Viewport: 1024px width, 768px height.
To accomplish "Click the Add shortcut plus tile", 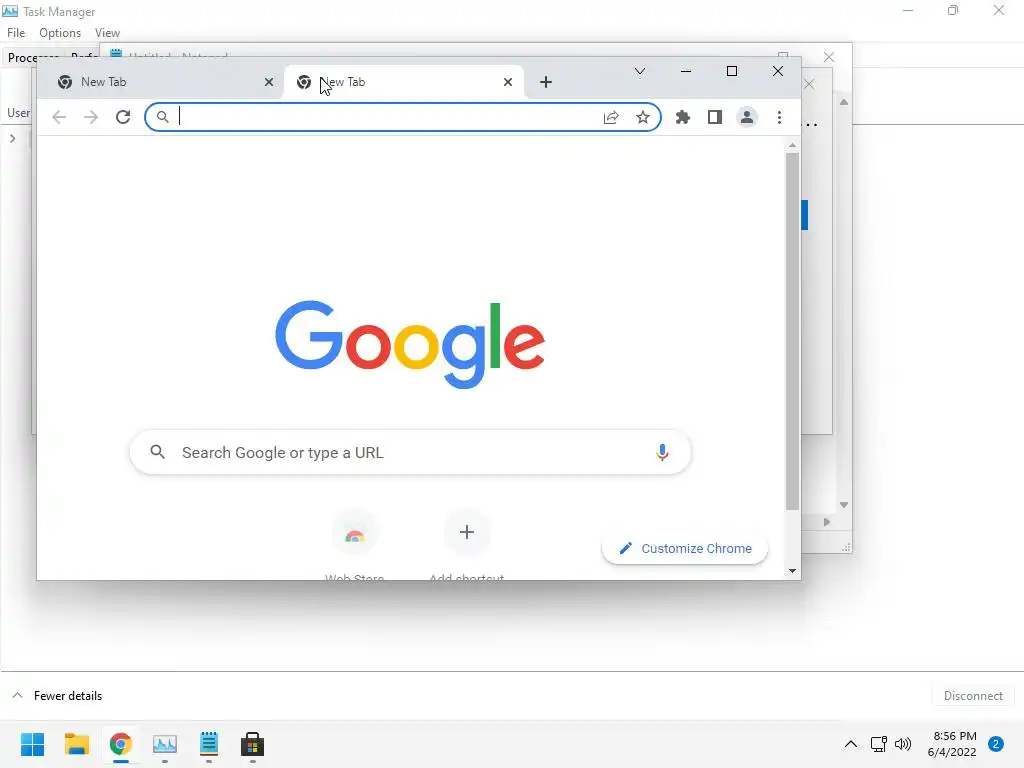I will (x=466, y=544).
